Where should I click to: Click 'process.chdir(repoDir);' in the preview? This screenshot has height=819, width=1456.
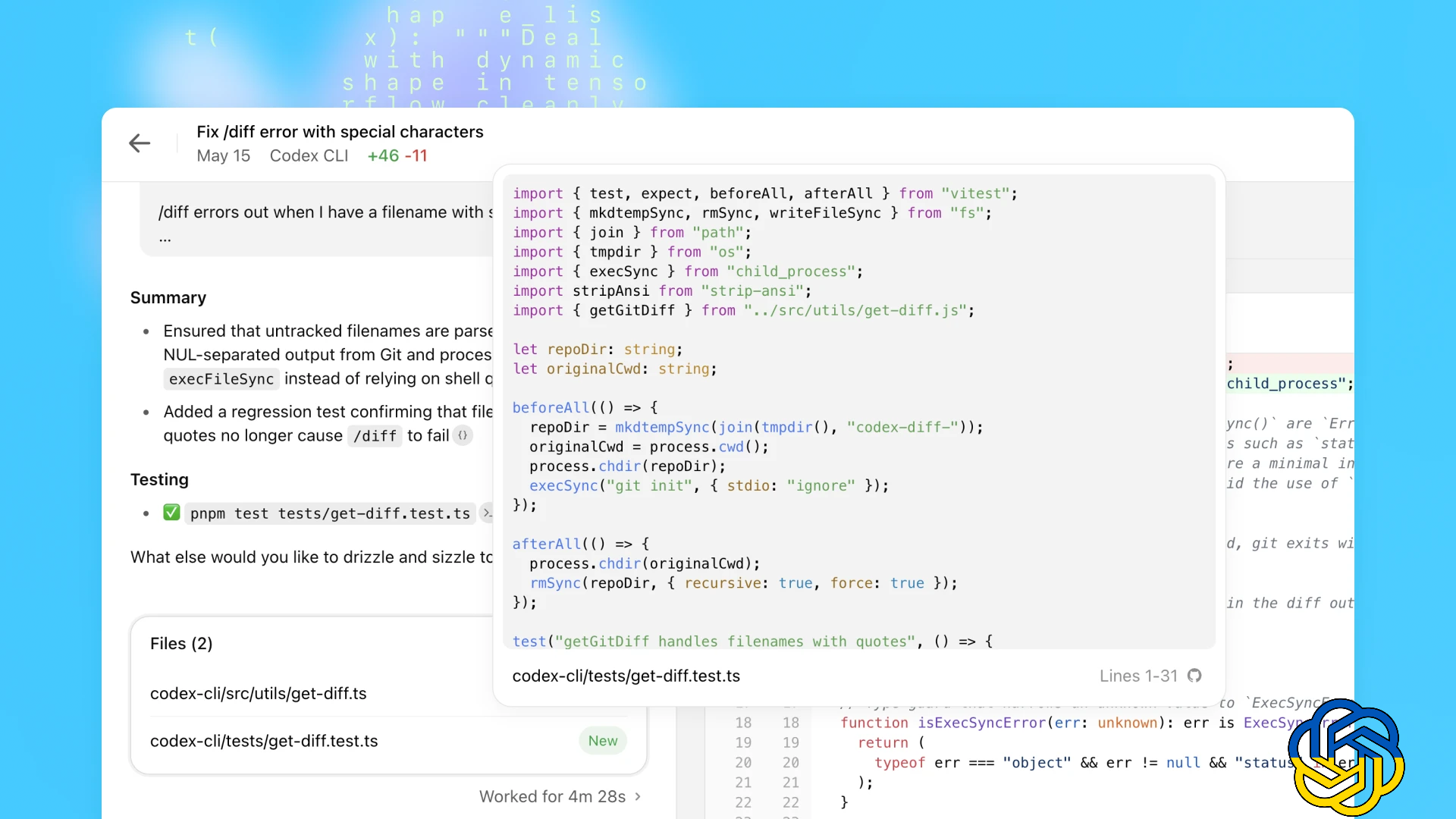[x=627, y=466]
